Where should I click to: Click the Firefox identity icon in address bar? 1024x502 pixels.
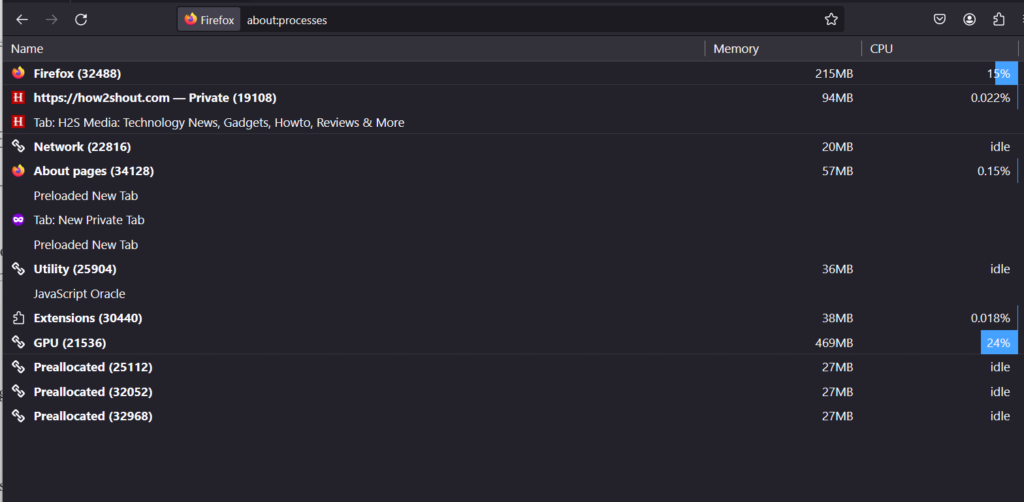[208, 19]
